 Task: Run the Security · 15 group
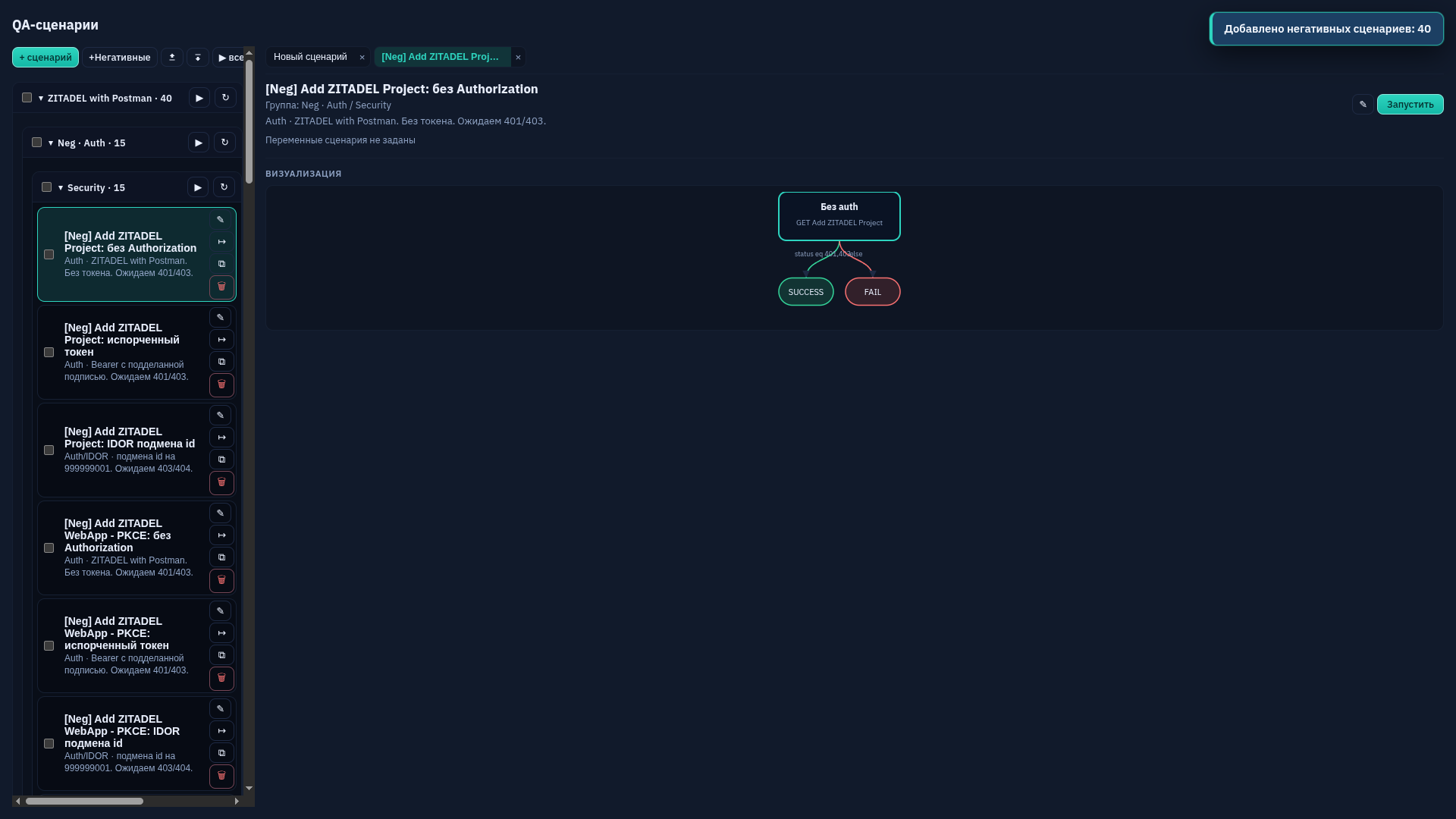coord(198,187)
